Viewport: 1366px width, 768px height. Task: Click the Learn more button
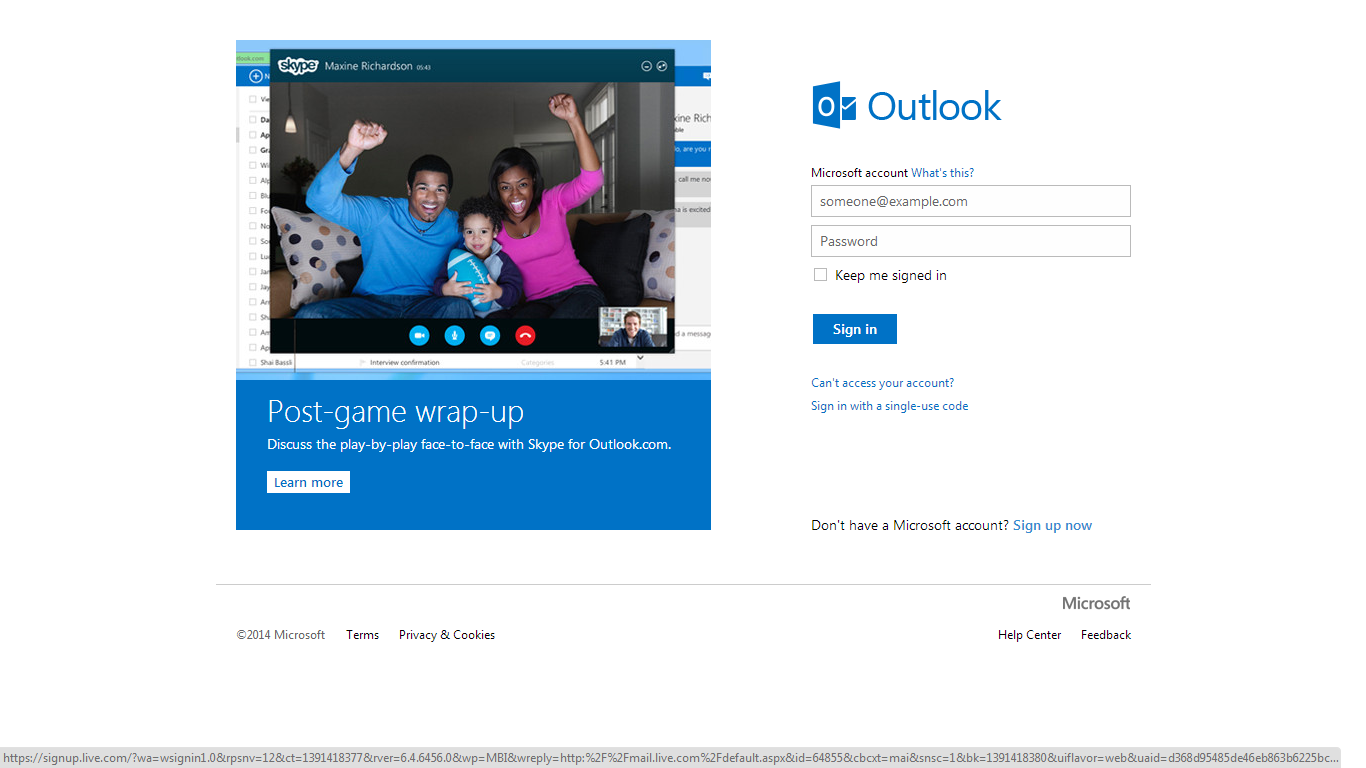[308, 482]
